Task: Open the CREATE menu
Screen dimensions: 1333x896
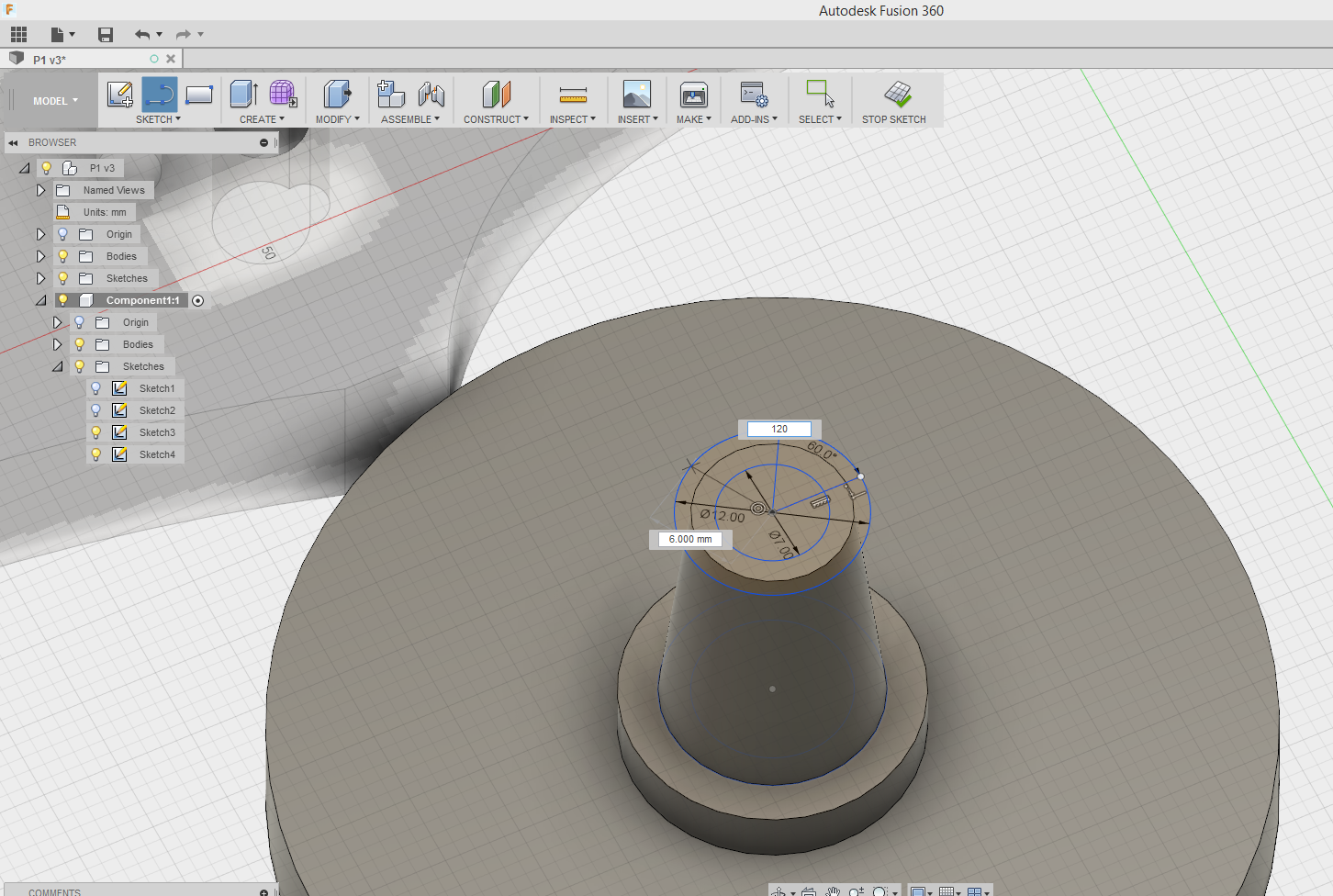Action: (x=262, y=119)
